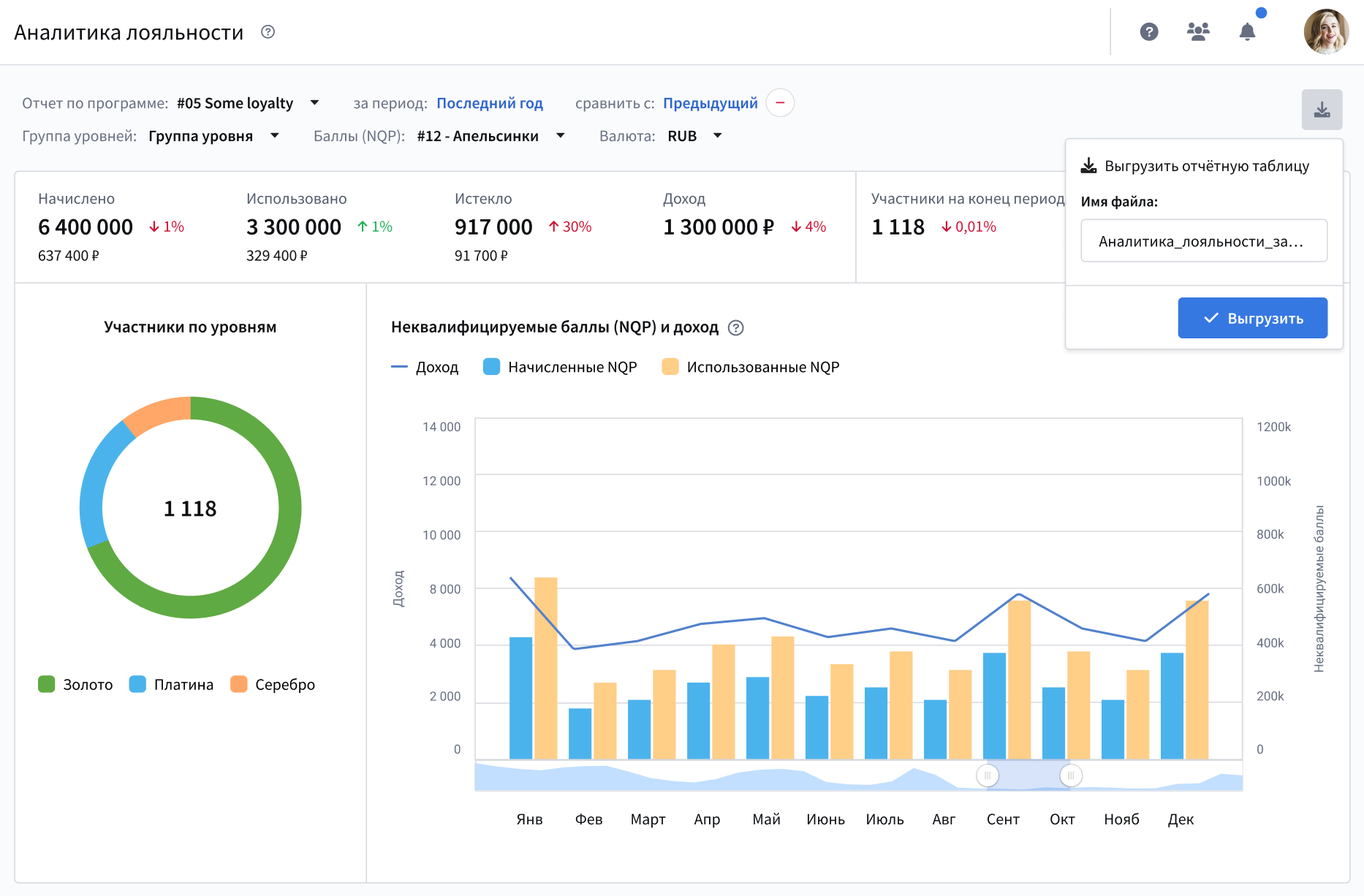Click the file name input field
Image resolution: width=1364 pixels, height=896 pixels.
tap(1204, 240)
